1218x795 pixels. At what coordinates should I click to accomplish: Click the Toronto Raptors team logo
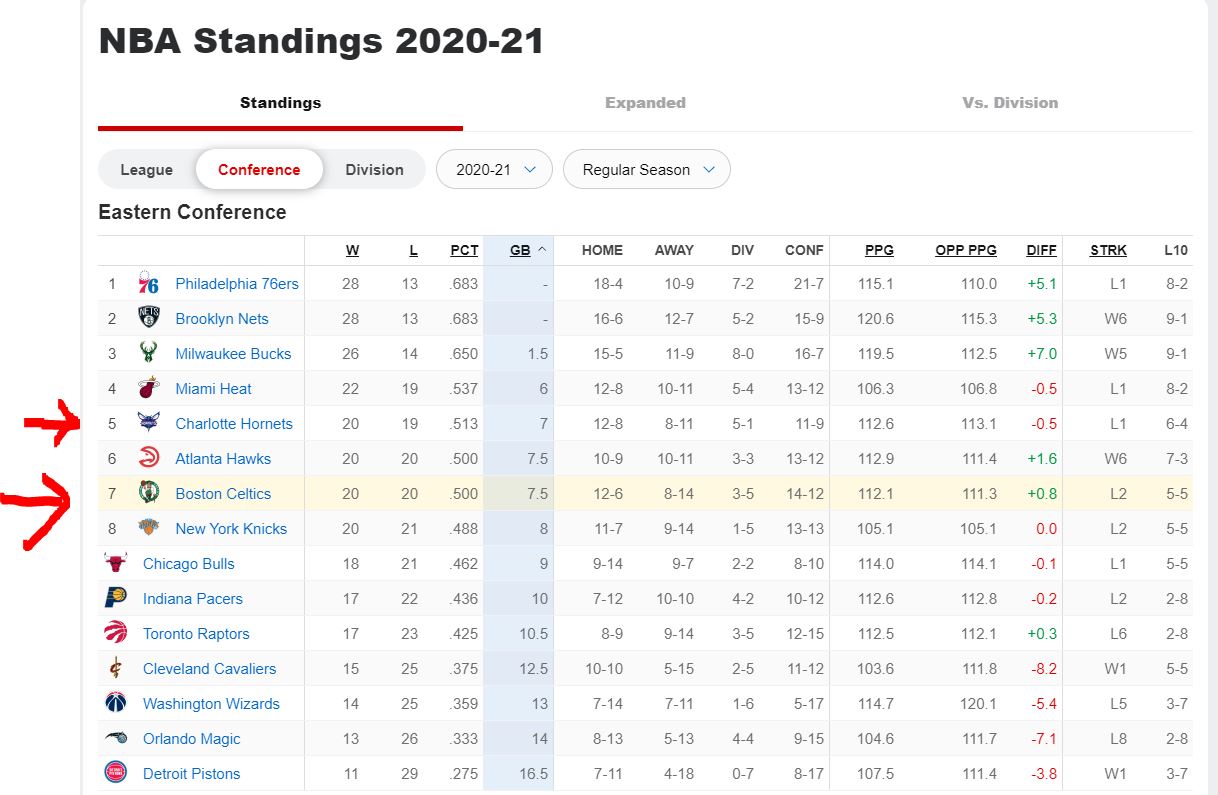(x=116, y=633)
